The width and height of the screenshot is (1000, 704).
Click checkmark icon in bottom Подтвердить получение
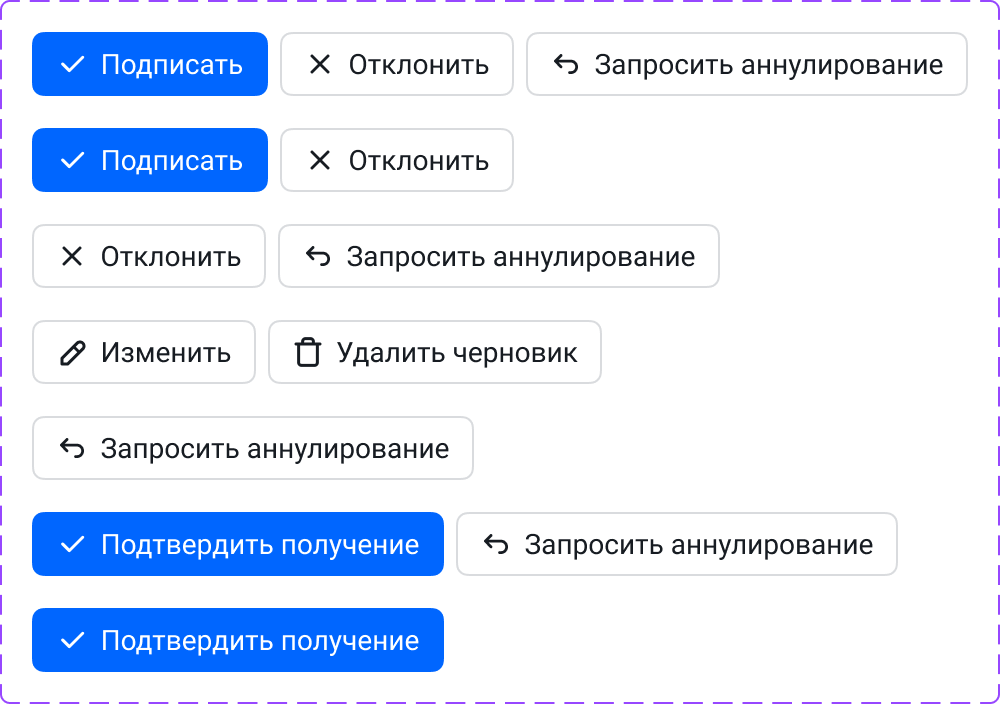tap(71, 640)
